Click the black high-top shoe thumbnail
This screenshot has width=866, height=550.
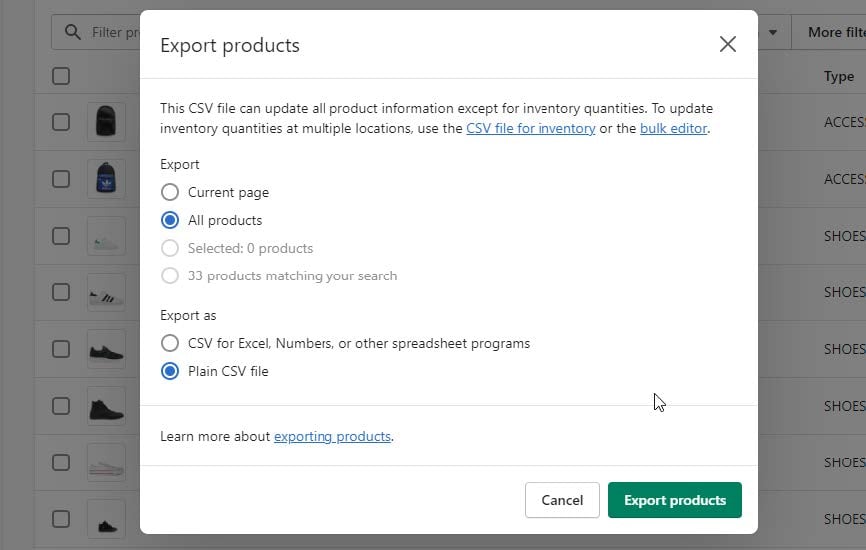click(106, 406)
